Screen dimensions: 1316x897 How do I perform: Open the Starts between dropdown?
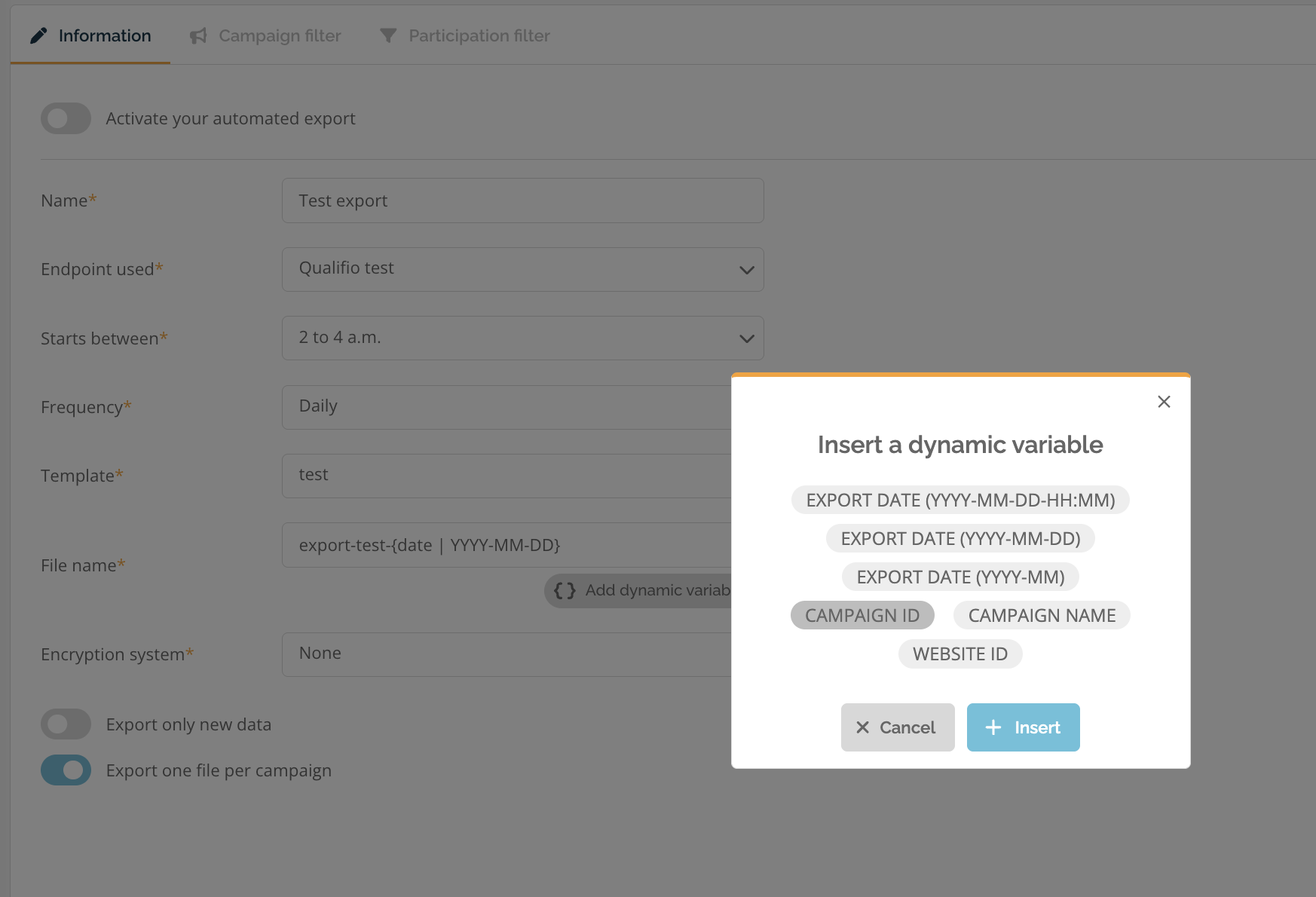[x=522, y=338]
